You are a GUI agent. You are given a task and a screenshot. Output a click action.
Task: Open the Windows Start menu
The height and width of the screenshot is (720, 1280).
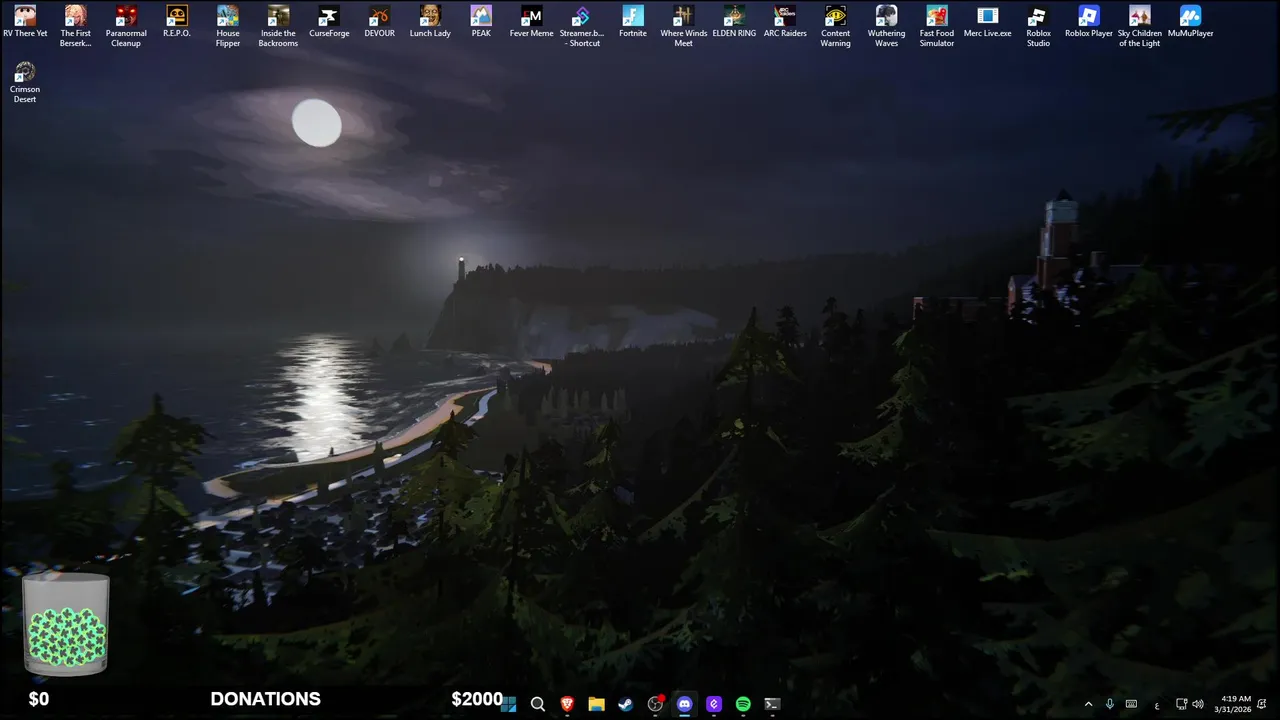pyautogui.click(x=509, y=704)
